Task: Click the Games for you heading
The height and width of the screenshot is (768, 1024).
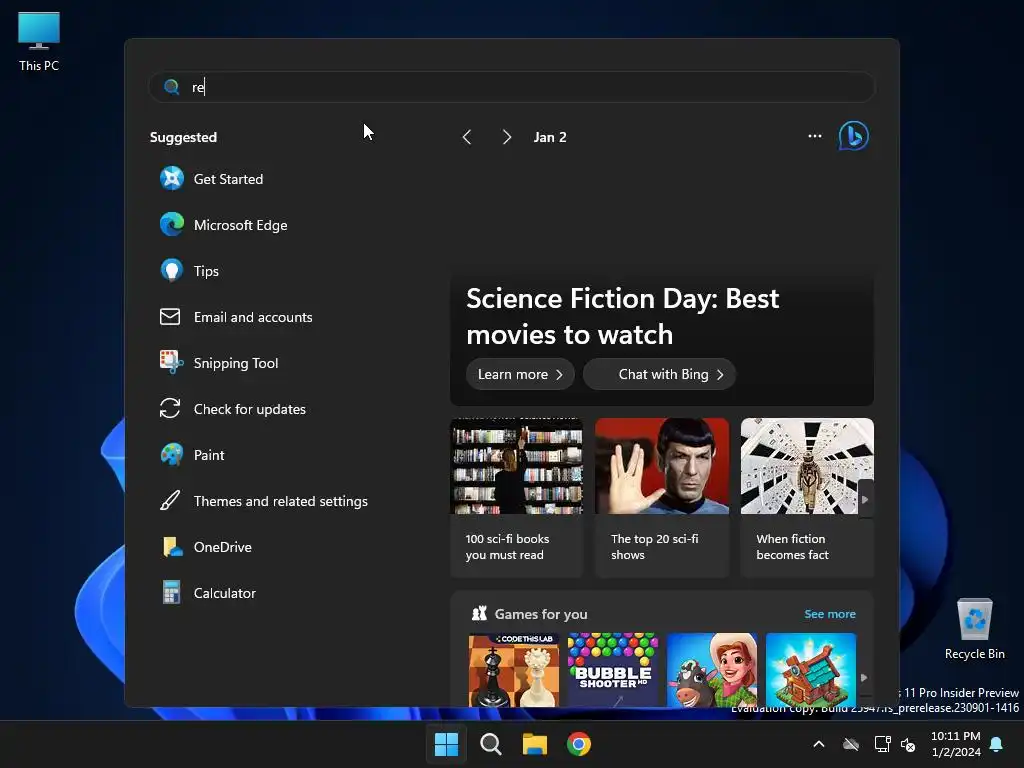Action: click(x=541, y=614)
